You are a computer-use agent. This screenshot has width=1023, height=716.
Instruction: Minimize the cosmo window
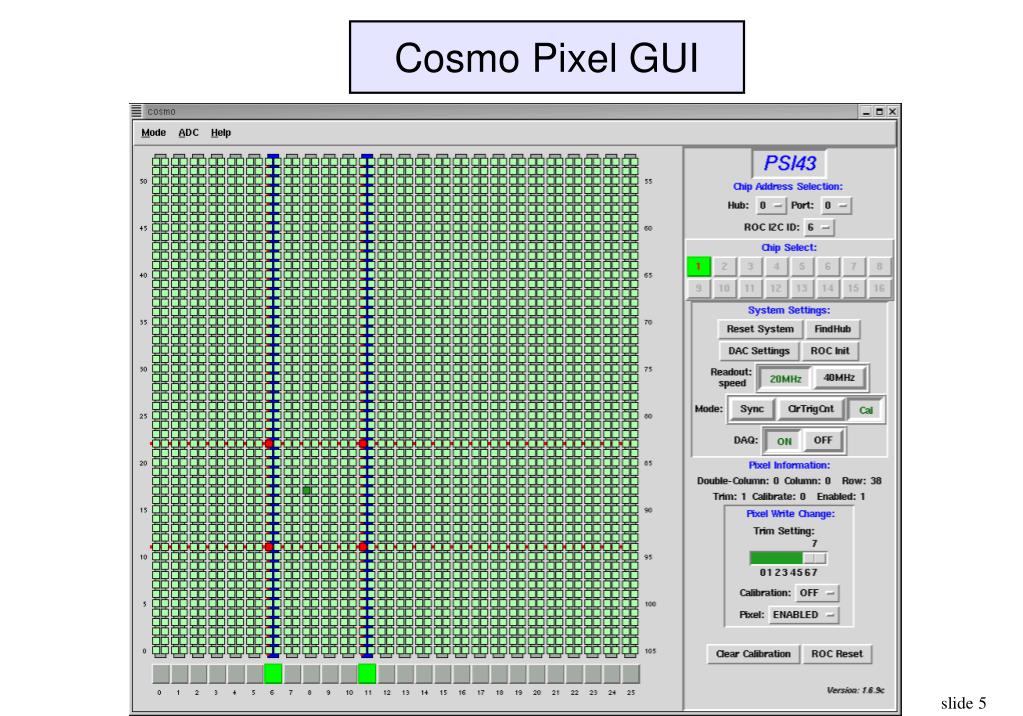(x=866, y=112)
